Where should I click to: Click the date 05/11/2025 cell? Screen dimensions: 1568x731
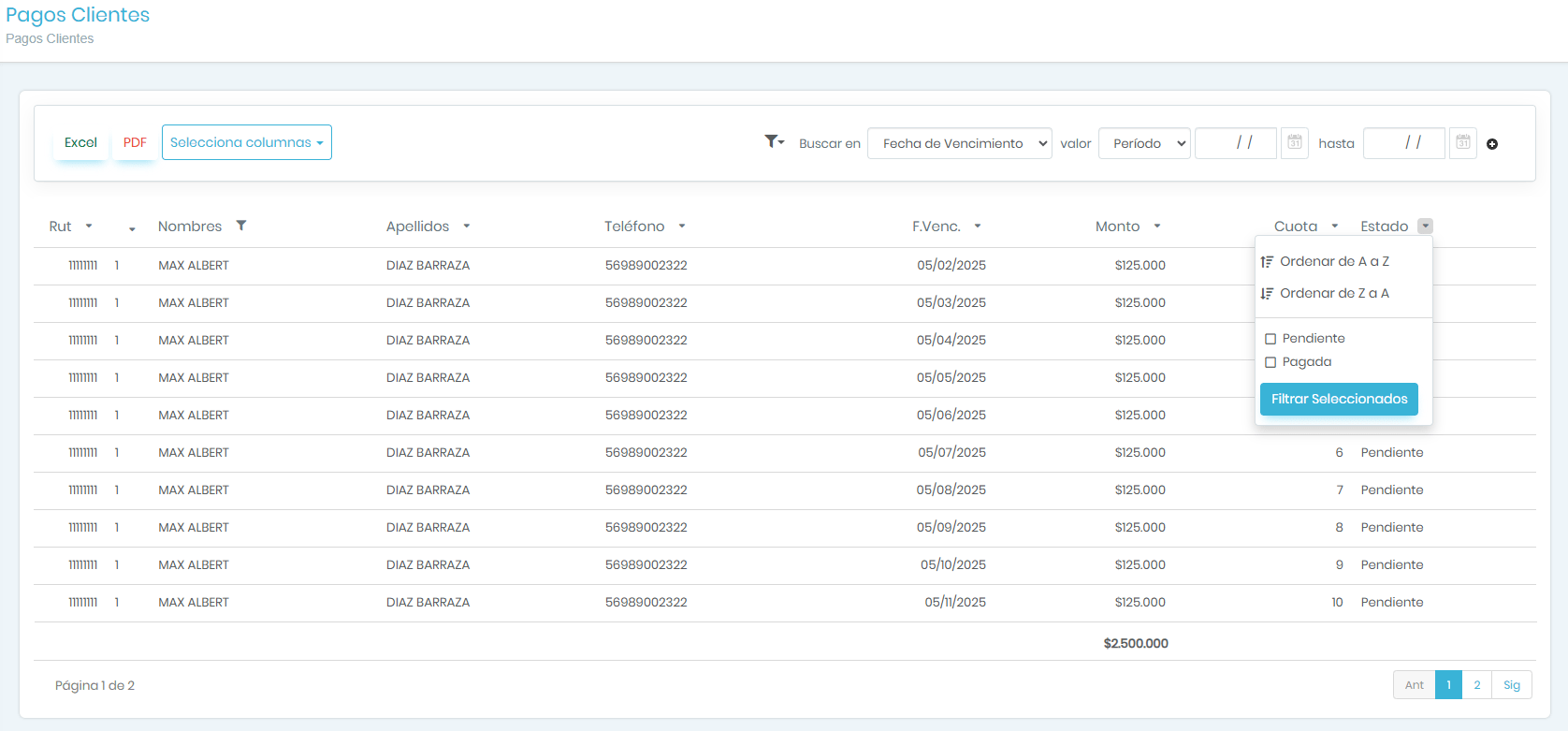click(x=955, y=603)
